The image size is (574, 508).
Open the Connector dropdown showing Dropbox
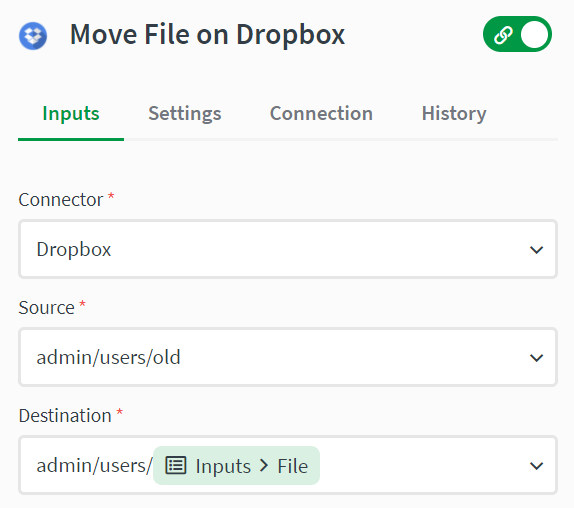[x=288, y=249]
